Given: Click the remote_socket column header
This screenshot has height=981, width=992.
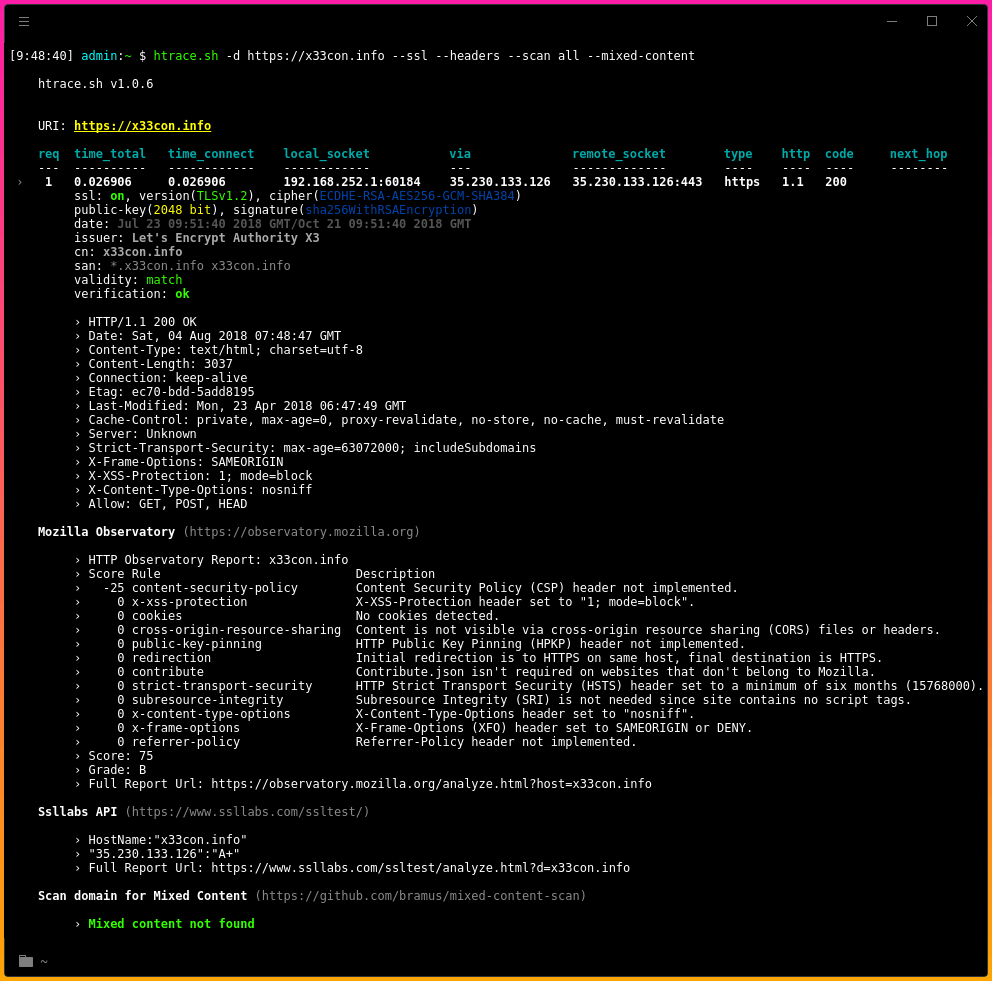Looking at the screenshot, I should point(618,154).
